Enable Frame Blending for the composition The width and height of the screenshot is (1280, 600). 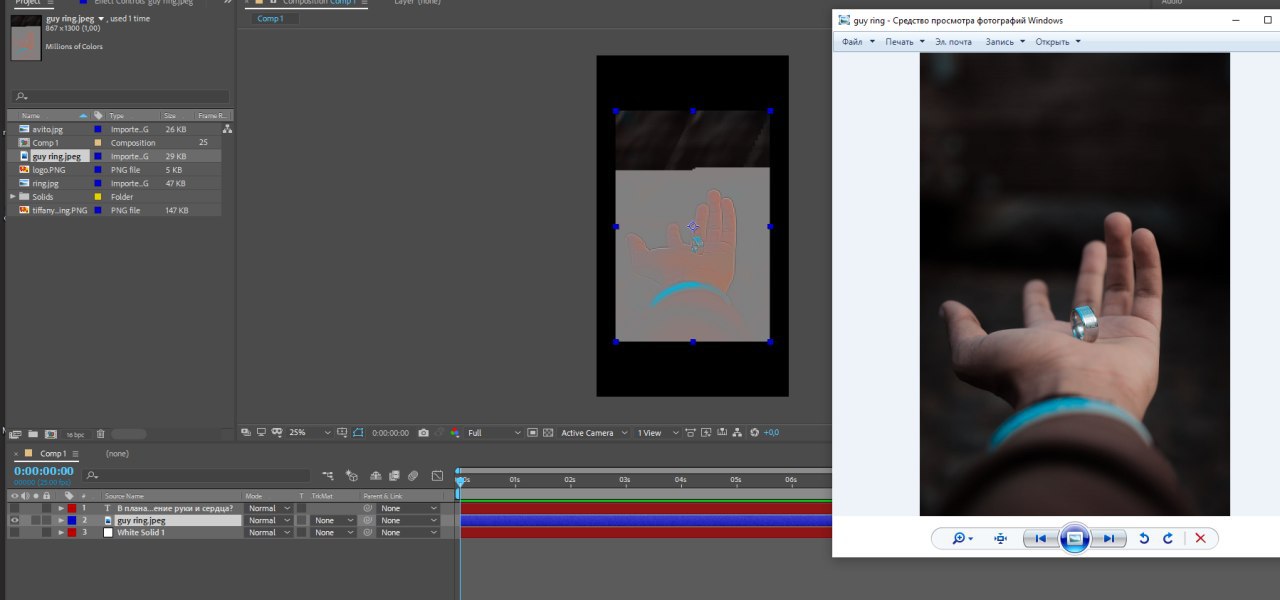pyautogui.click(x=394, y=476)
